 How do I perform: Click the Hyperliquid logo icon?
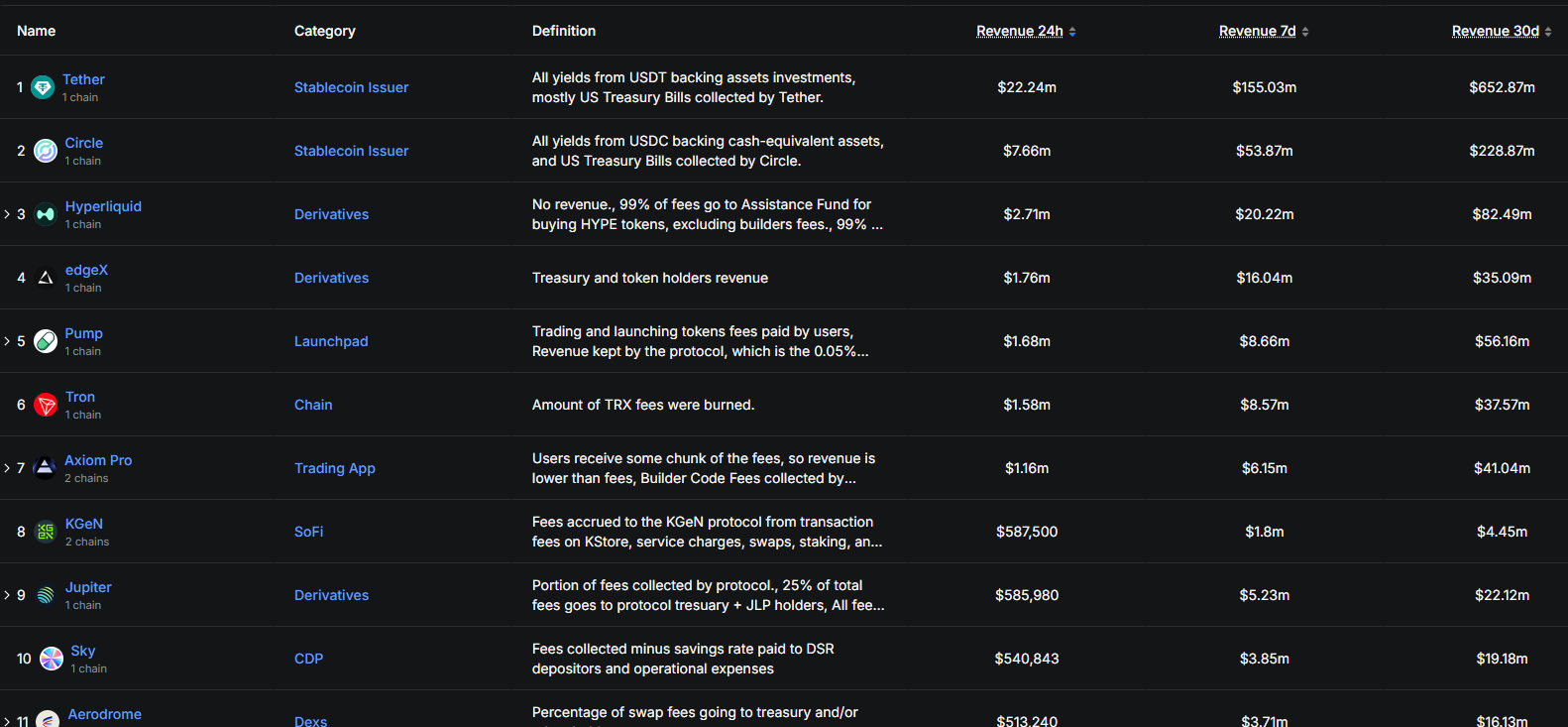46,214
